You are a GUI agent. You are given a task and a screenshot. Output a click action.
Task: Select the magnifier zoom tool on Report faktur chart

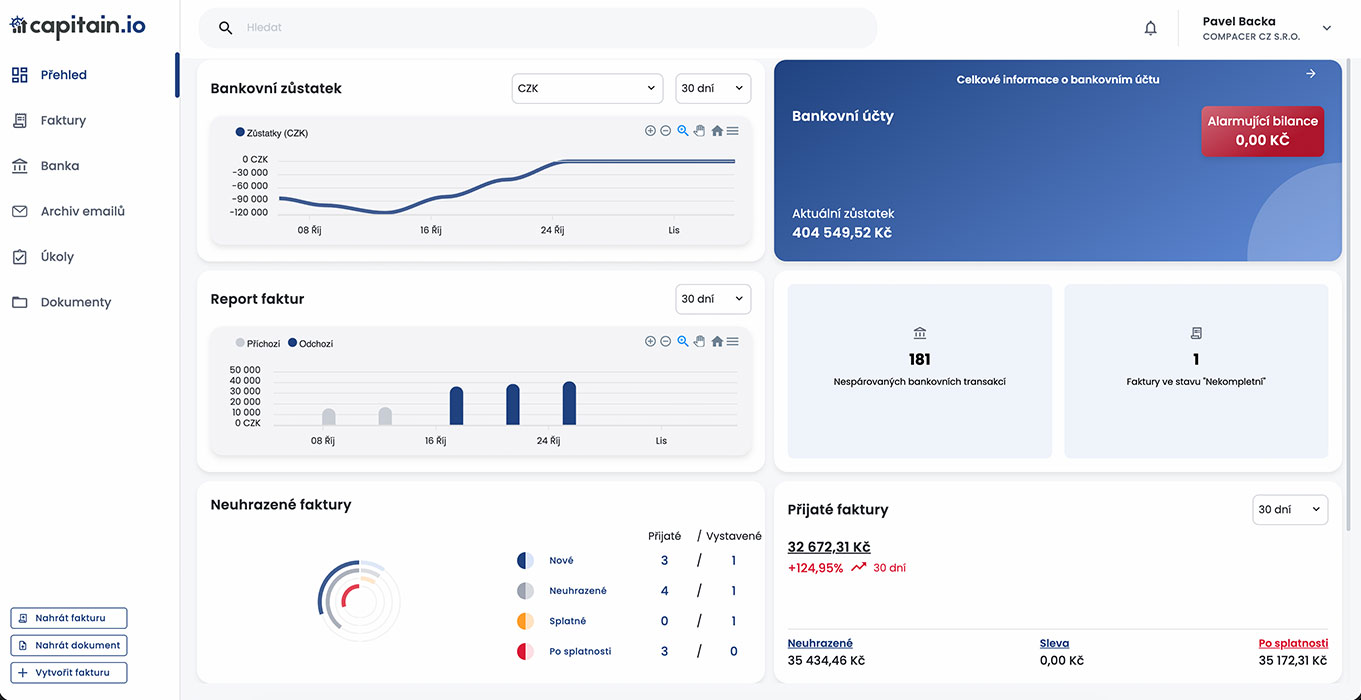[682, 341]
